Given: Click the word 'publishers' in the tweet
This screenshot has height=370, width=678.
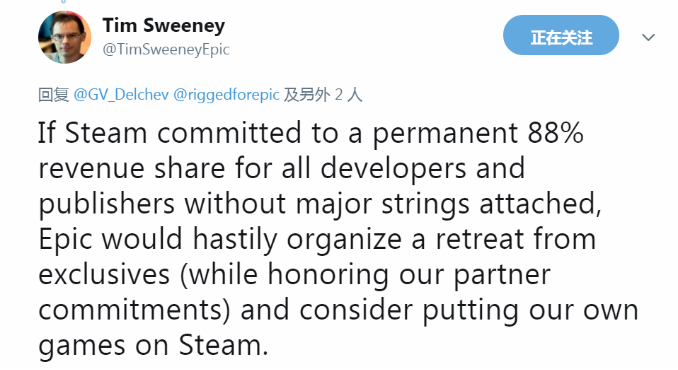Looking at the screenshot, I should point(106,204).
